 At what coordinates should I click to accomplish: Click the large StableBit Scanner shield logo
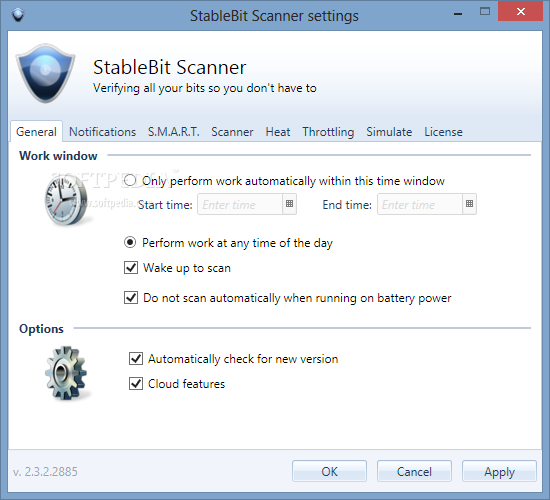click(46, 73)
